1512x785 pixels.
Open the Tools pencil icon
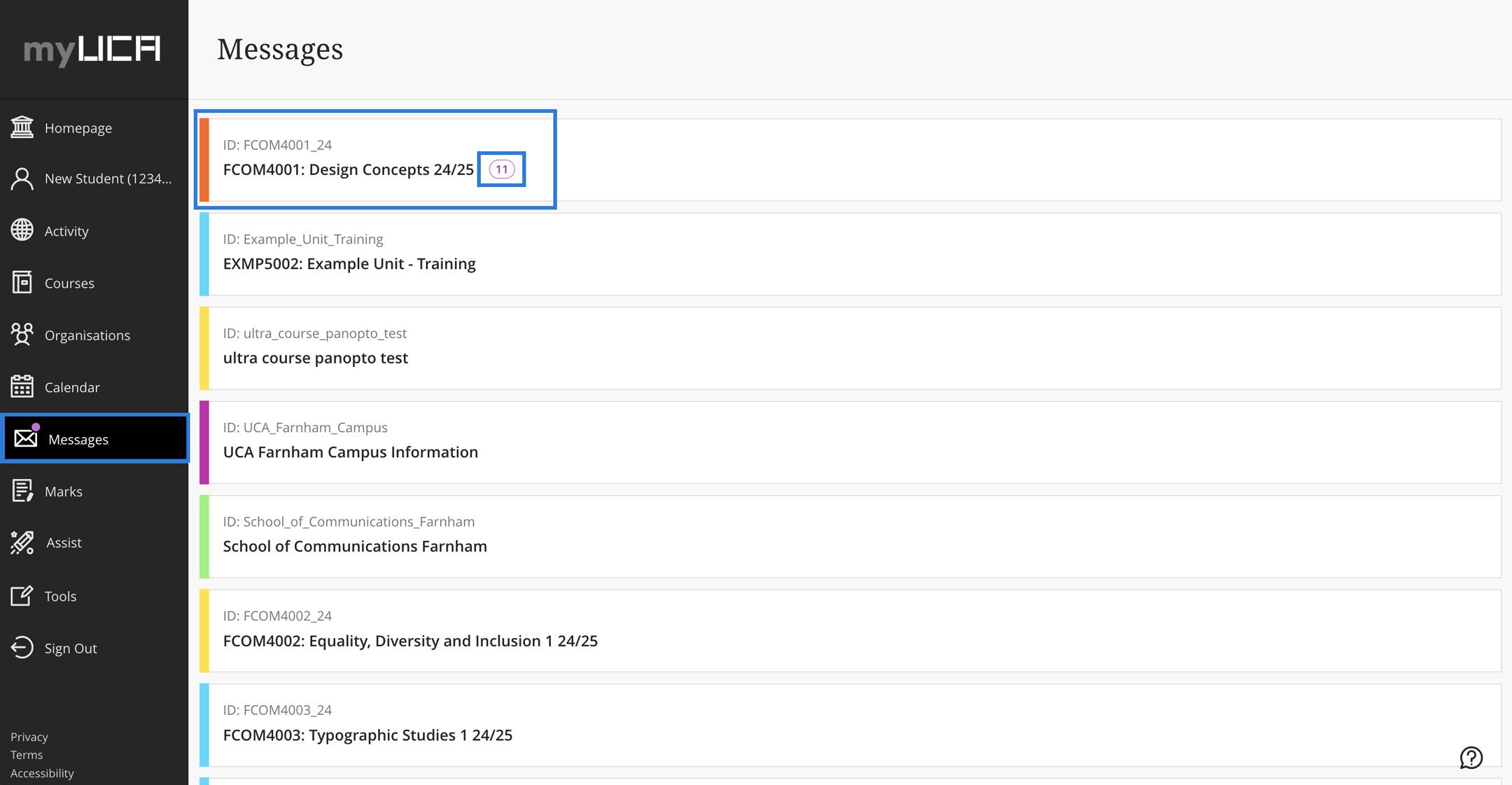22,596
